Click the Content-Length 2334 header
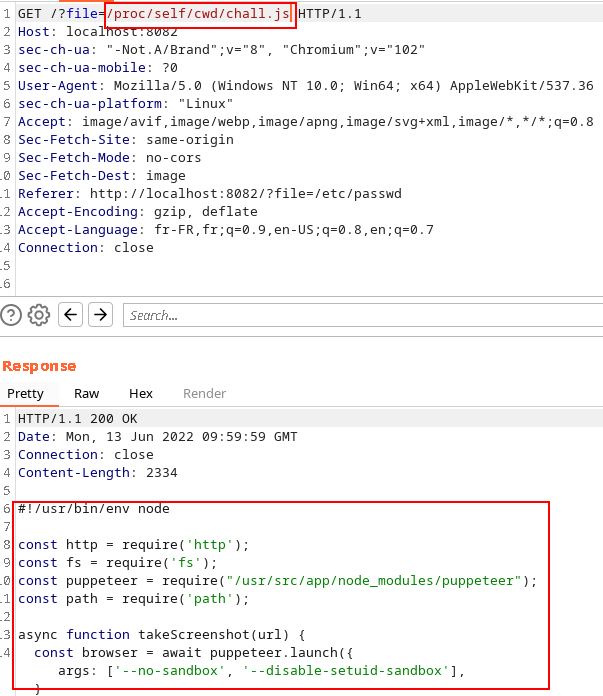603x696 pixels. point(98,473)
